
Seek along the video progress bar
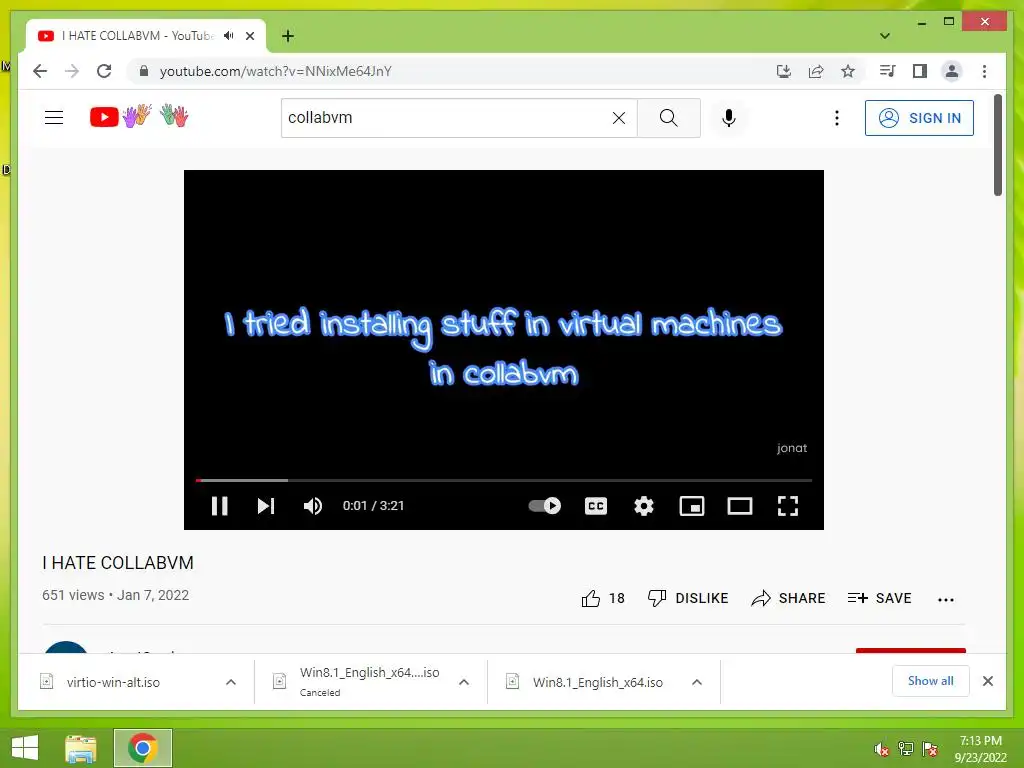(x=504, y=480)
